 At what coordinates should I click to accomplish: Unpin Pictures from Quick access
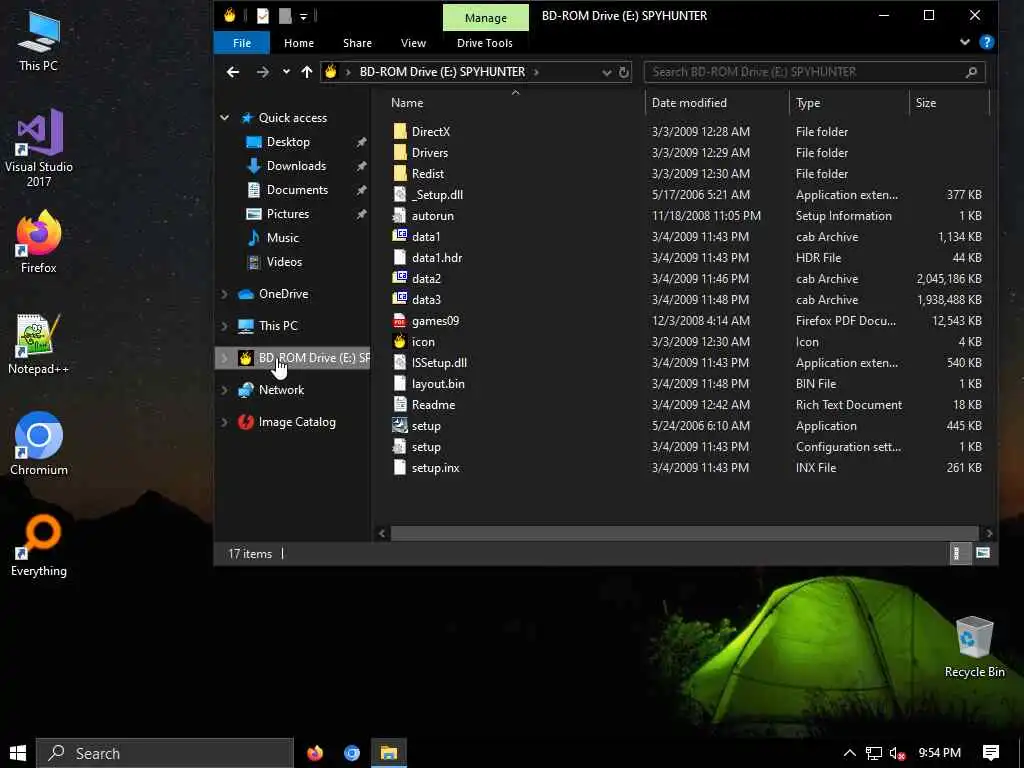361,214
